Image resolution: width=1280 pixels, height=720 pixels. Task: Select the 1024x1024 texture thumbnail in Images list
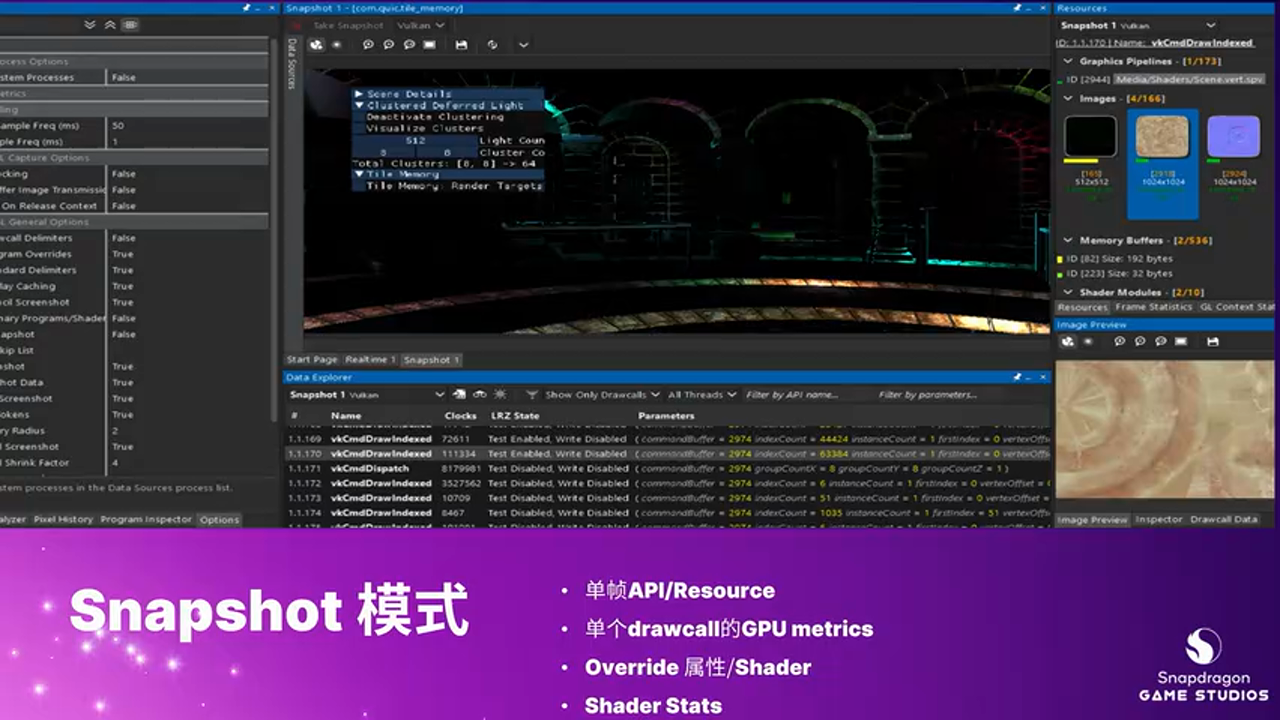[1162, 135]
